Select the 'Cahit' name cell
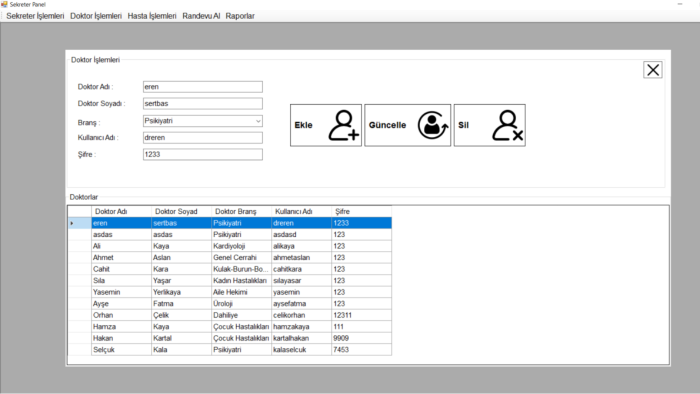 121,270
